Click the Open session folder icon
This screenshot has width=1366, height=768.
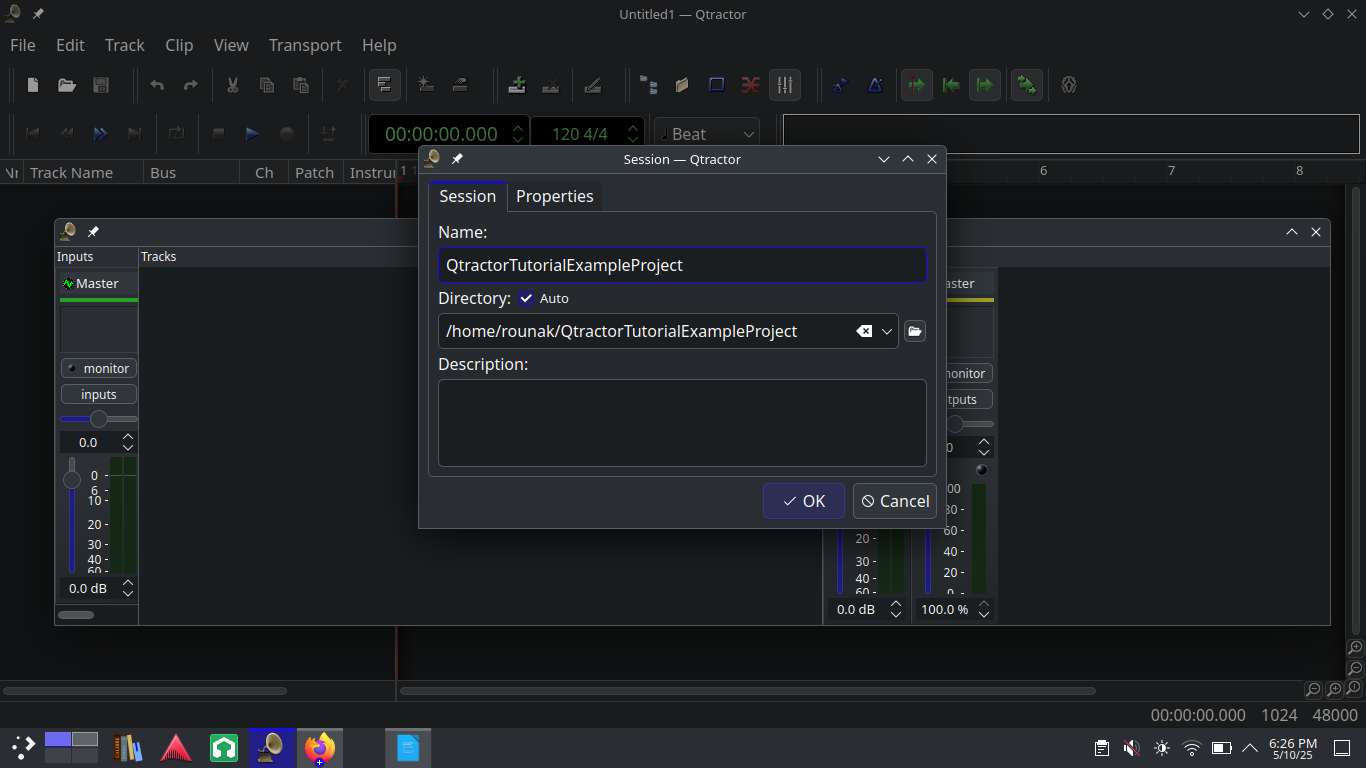click(x=67, y=85)
